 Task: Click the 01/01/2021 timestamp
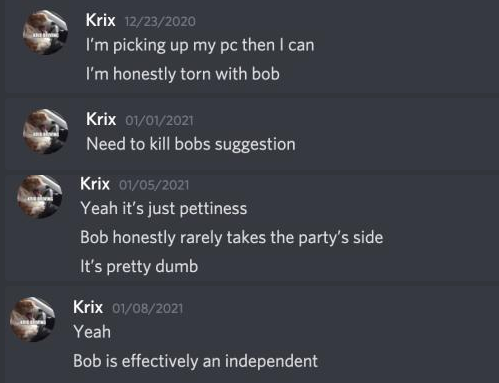click(x=159, y=120)
